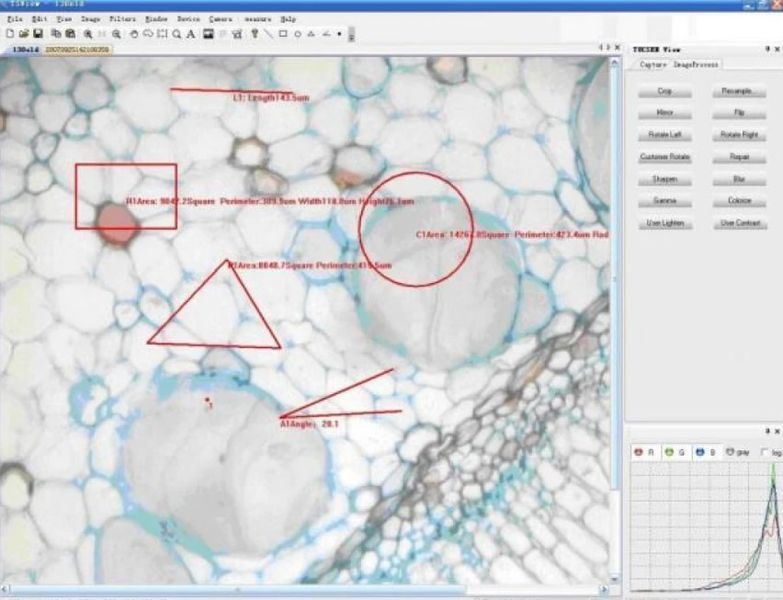The width and height of the screenshot is (783, 600).
Task: Expand the toolbar overflow options arrow
Action: coord(352,34)
